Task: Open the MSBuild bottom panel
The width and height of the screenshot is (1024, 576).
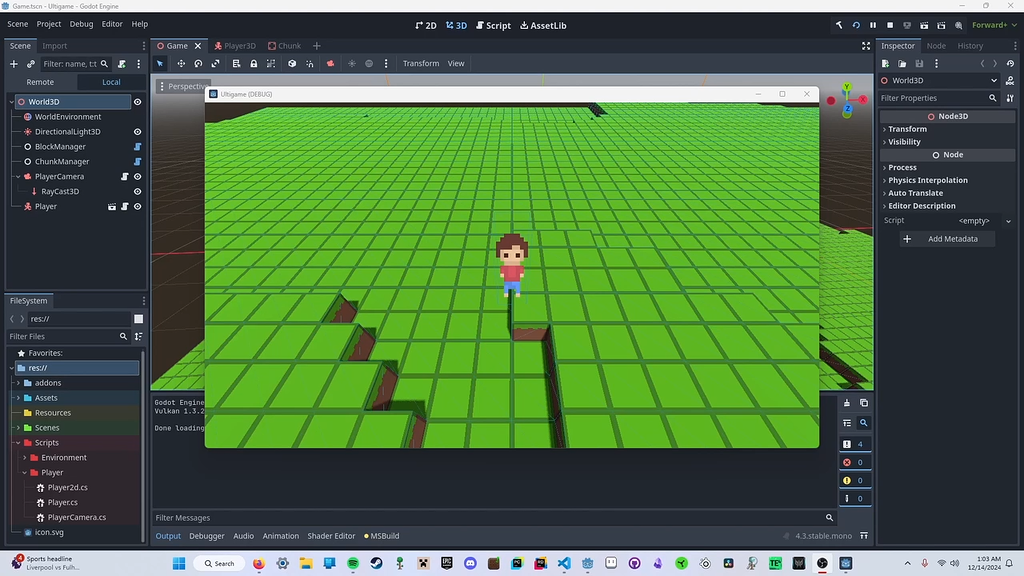Action: (x=382, y=536)
